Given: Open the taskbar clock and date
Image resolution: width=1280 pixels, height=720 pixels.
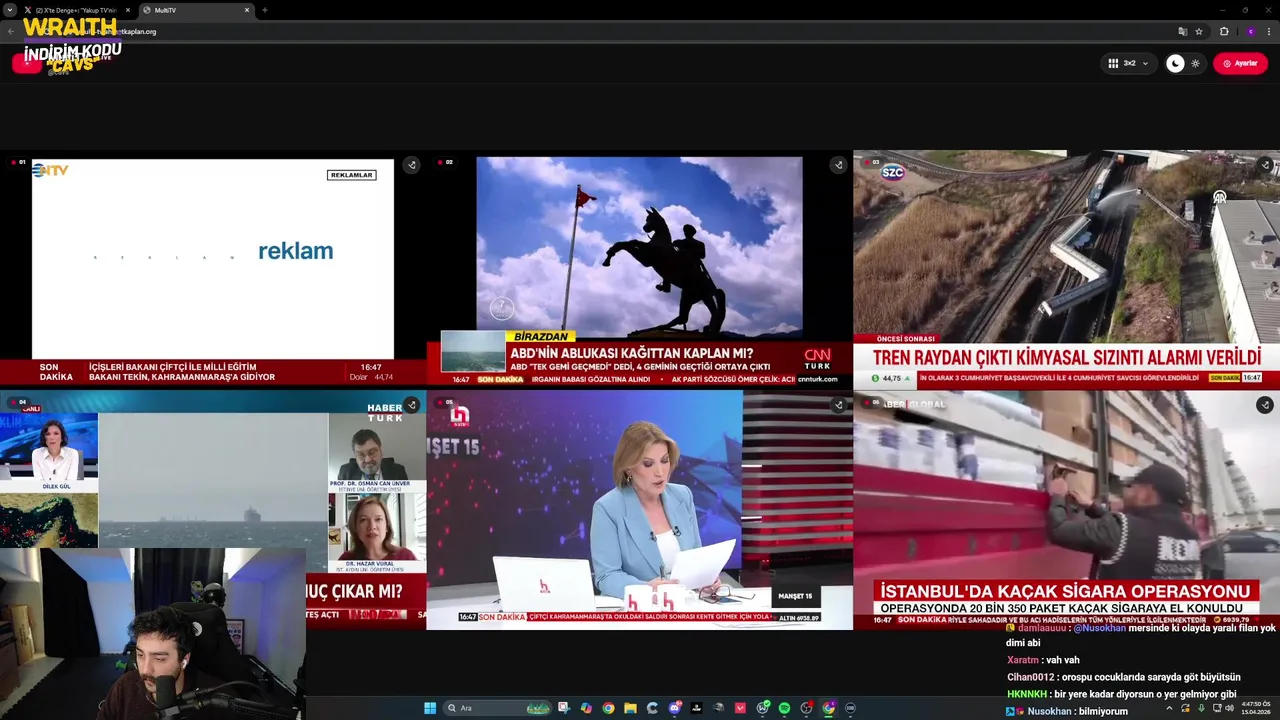Looking at the screenshot, I should point(1256,708).
